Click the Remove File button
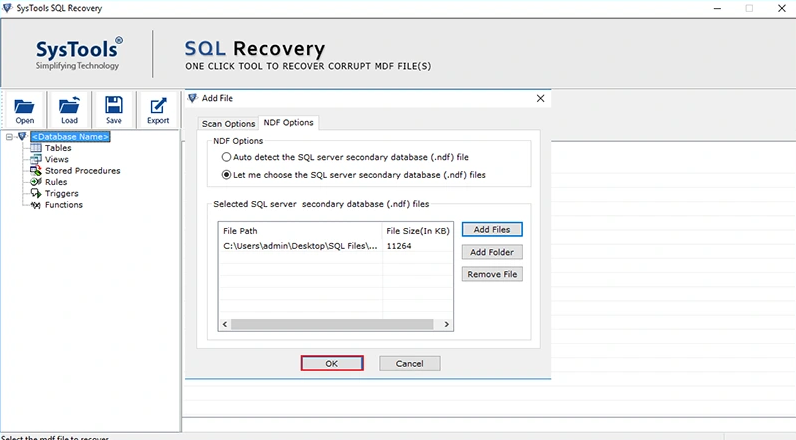This screenshot has width=796, height=440. click(x=492, y=274)
